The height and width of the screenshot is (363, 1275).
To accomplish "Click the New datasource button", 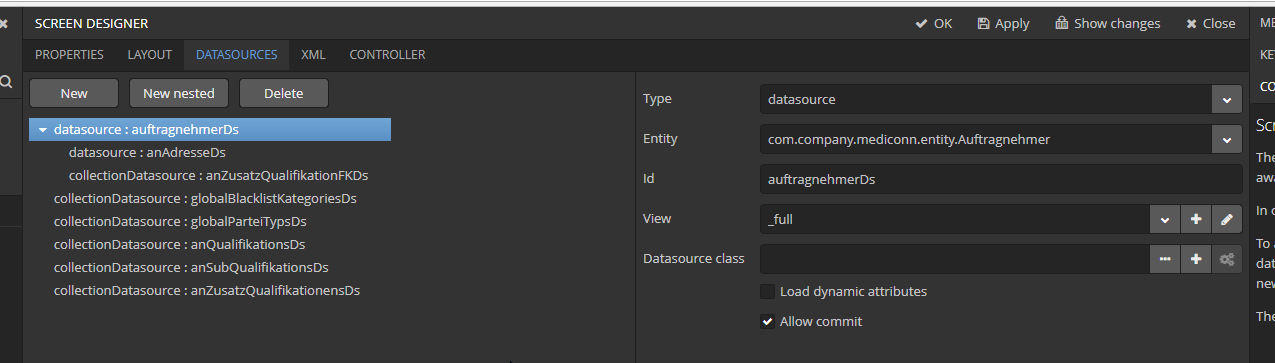I will pos(74,93).
